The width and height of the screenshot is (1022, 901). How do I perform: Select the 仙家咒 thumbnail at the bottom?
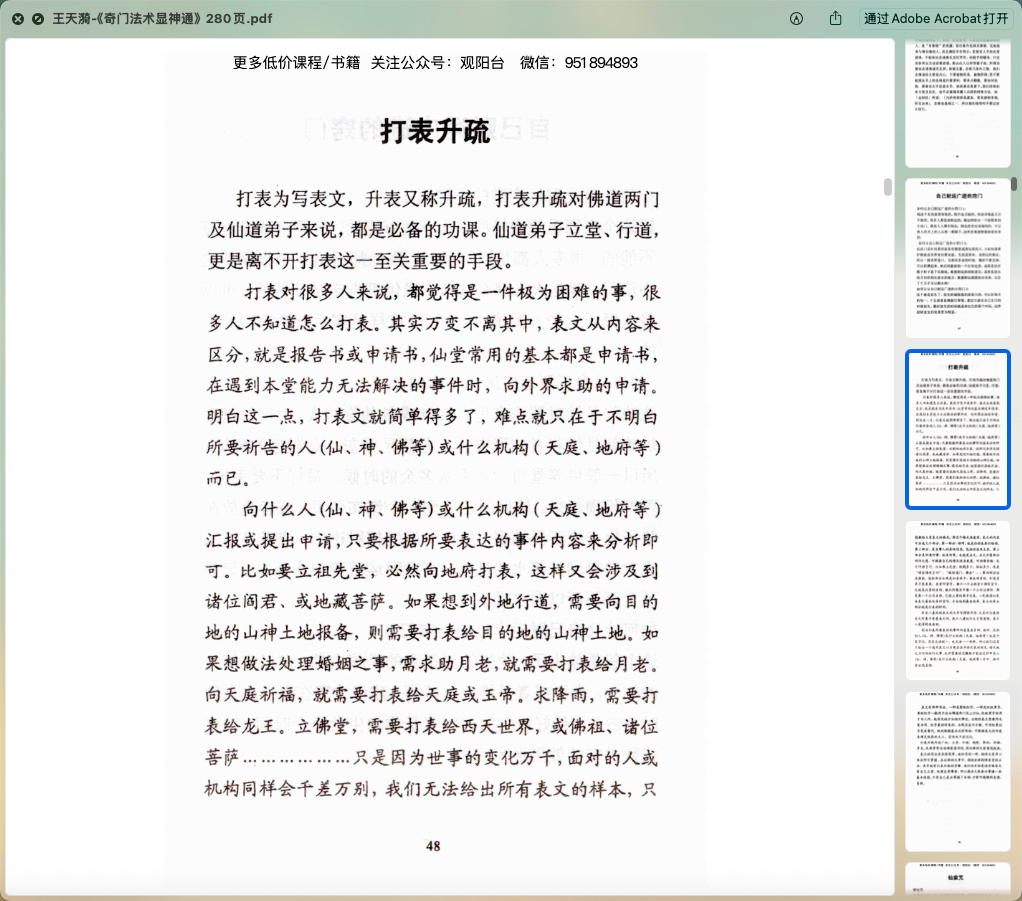click(x=957, y=878)
